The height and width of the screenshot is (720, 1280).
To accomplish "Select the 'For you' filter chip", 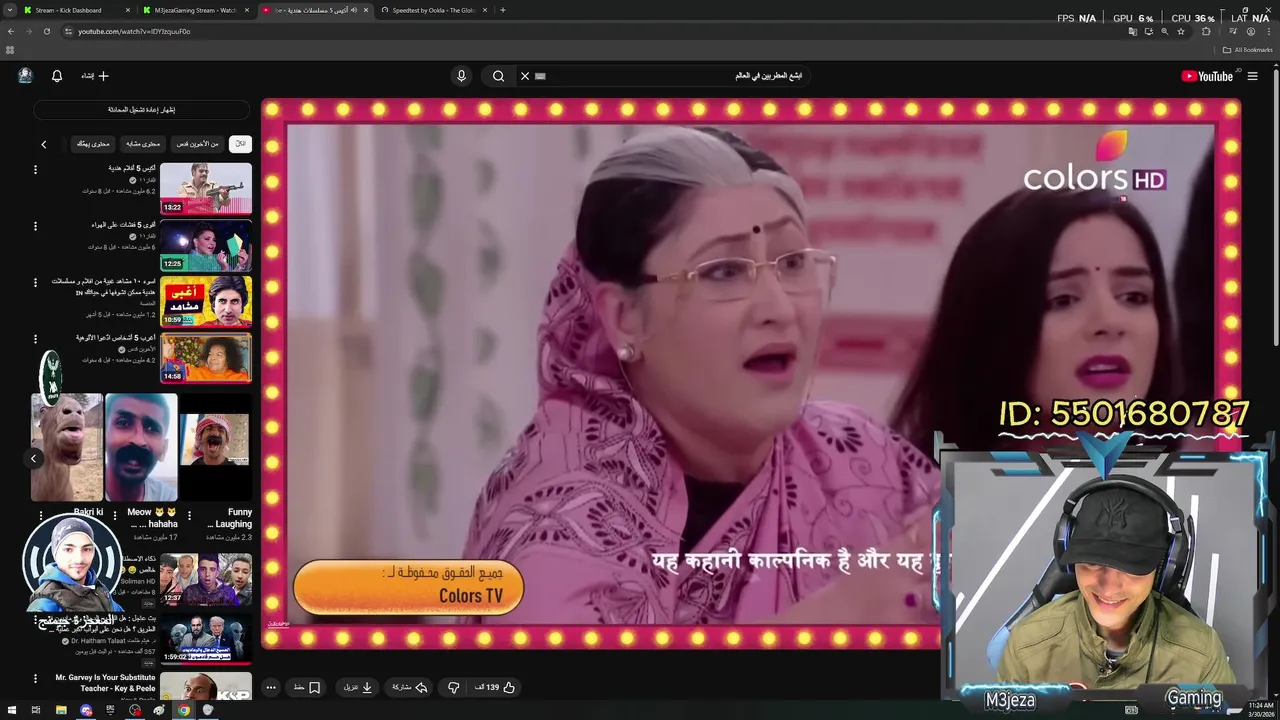I will click(x=93, y=144).
